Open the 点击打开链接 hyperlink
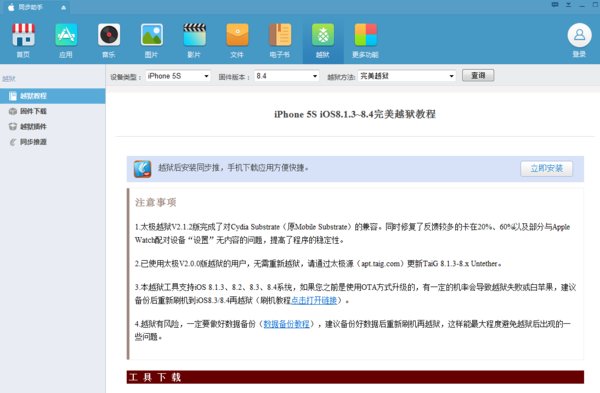600x393 pixels. coord(314,300)
